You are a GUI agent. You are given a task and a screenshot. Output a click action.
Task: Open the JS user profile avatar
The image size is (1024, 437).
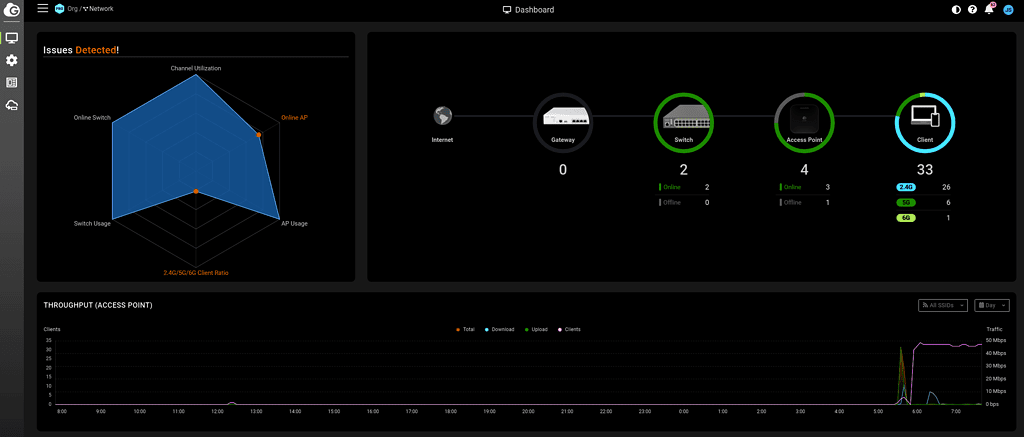click(1009, 10)
